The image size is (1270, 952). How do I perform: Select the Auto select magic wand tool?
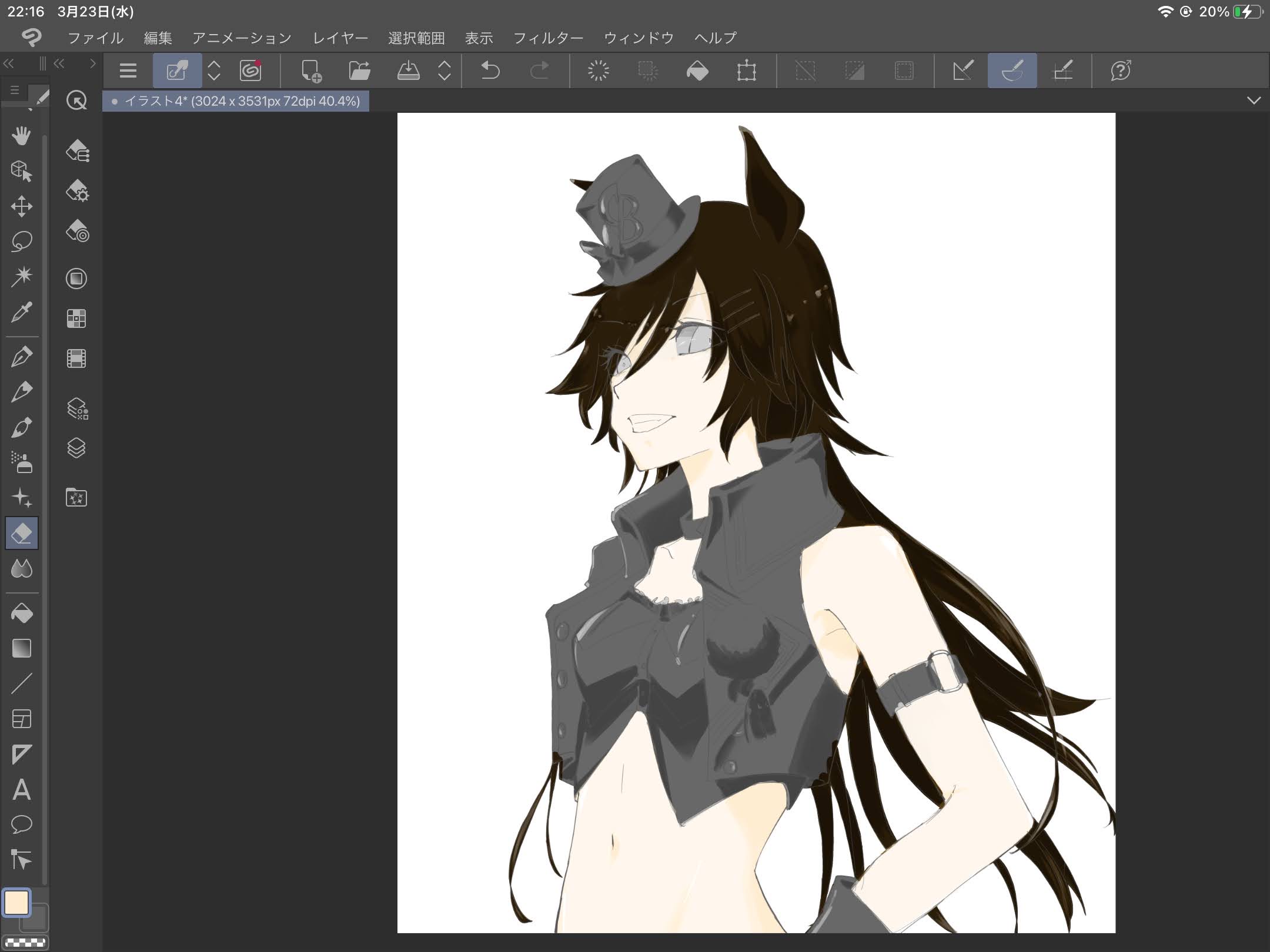[x=22, y=276]
